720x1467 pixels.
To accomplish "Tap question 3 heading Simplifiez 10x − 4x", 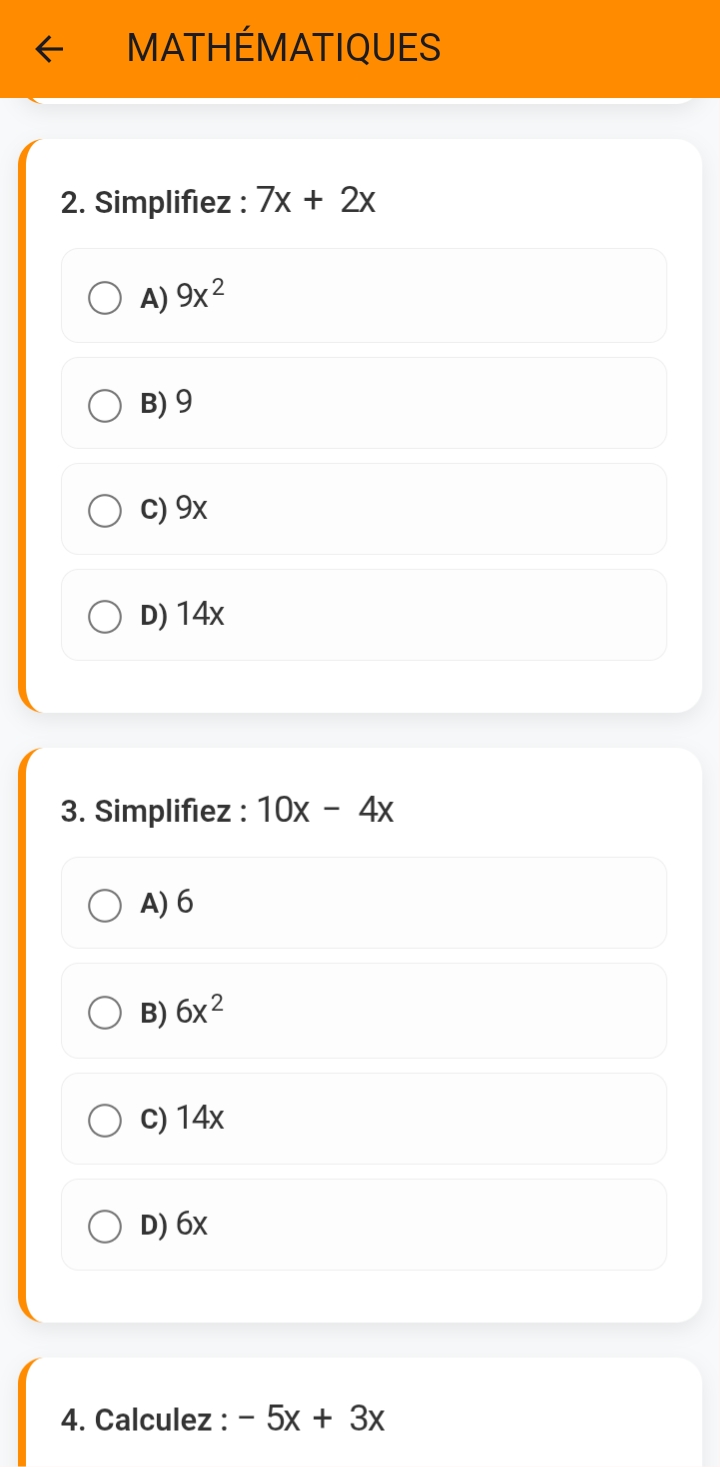I will (228, 810).
